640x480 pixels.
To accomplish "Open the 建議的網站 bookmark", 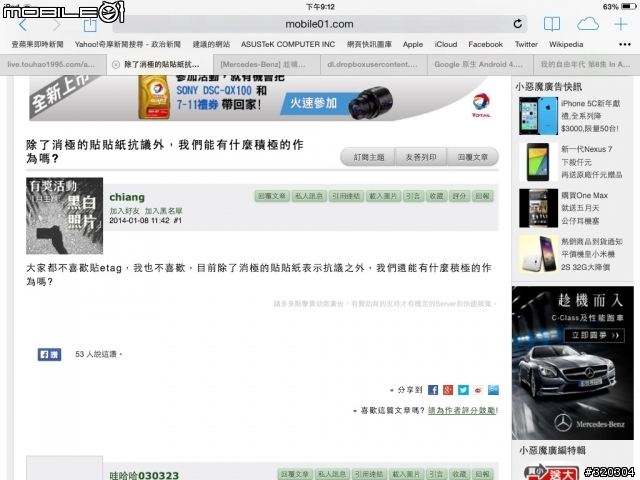I will coord(211,44).
